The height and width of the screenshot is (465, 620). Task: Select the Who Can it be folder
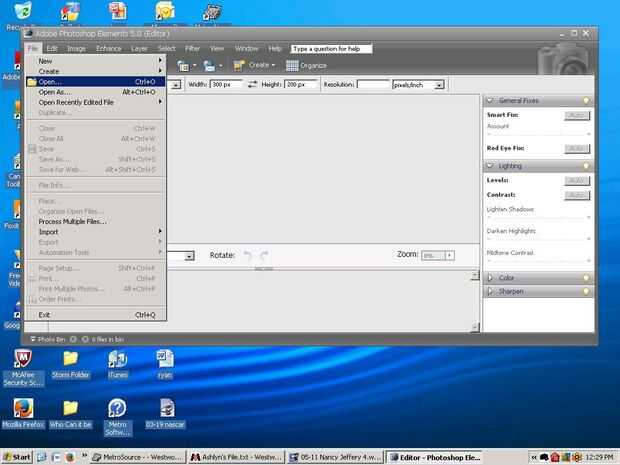tap(70, 413)
